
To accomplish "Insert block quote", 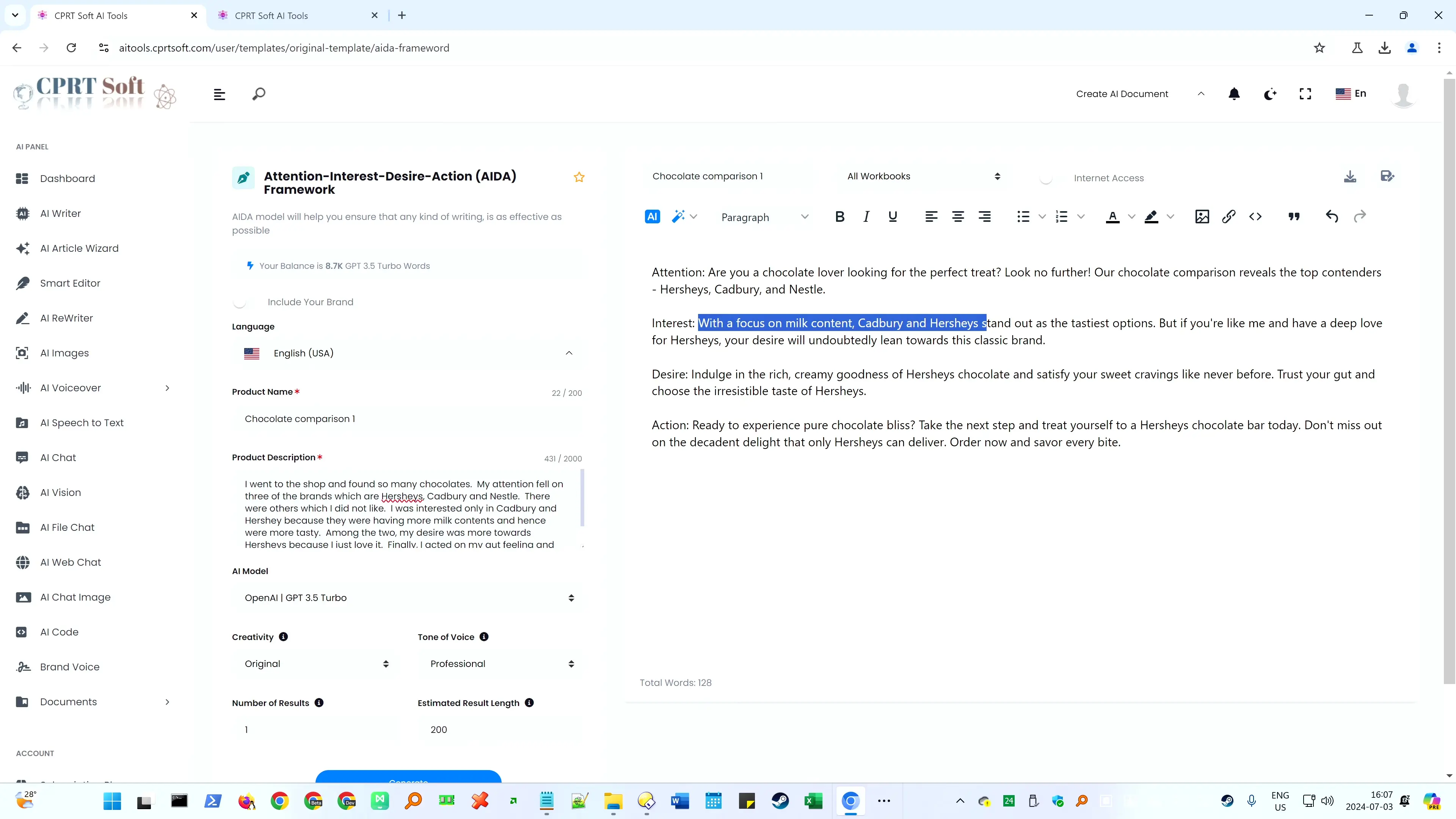I will coord(1294,217).
